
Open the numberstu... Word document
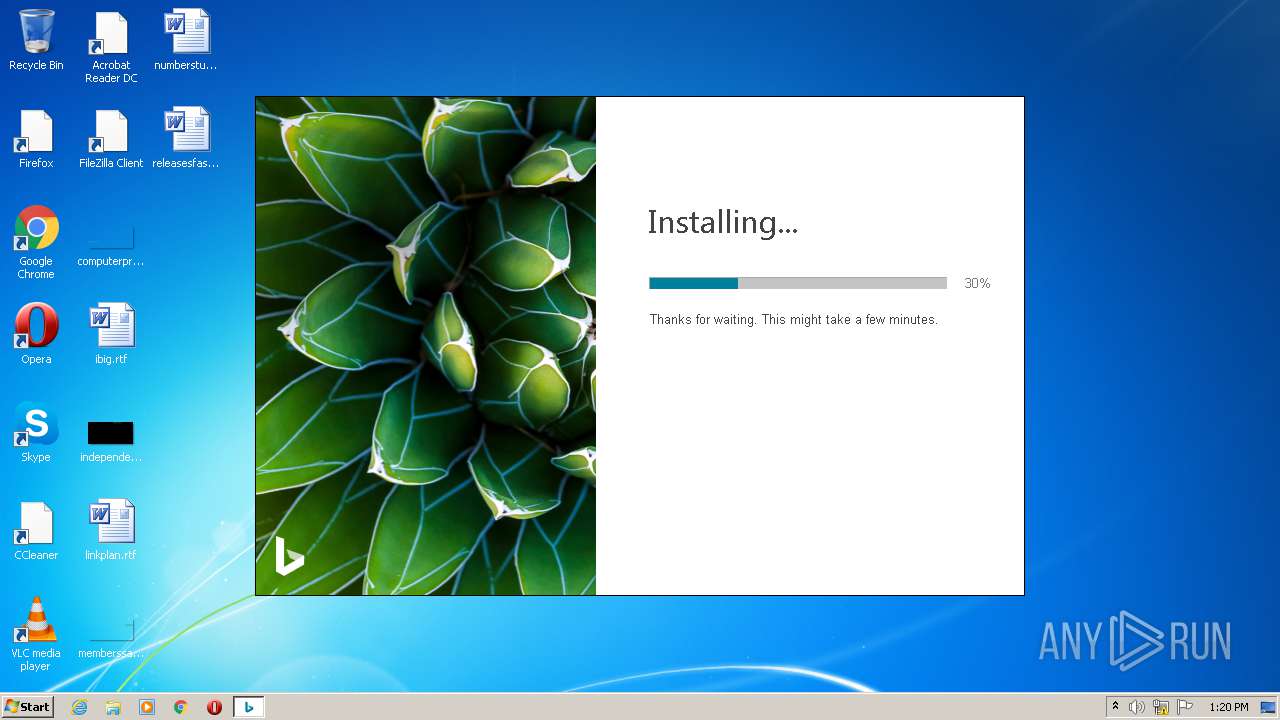186,40
